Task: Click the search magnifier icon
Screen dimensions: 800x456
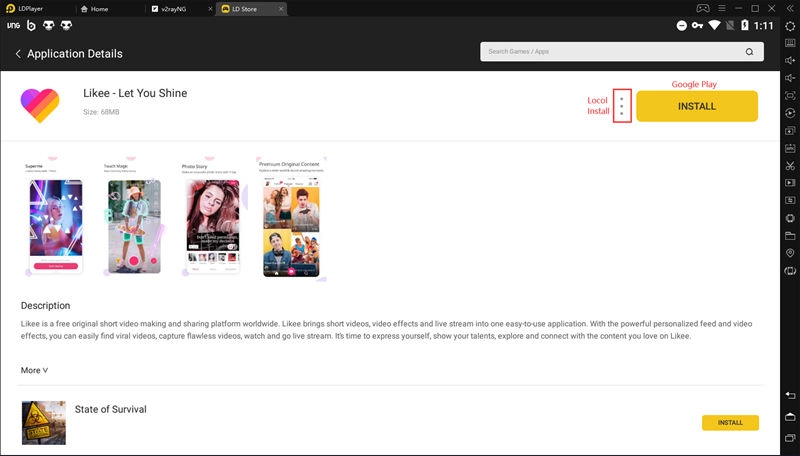Action: (749, 52)
